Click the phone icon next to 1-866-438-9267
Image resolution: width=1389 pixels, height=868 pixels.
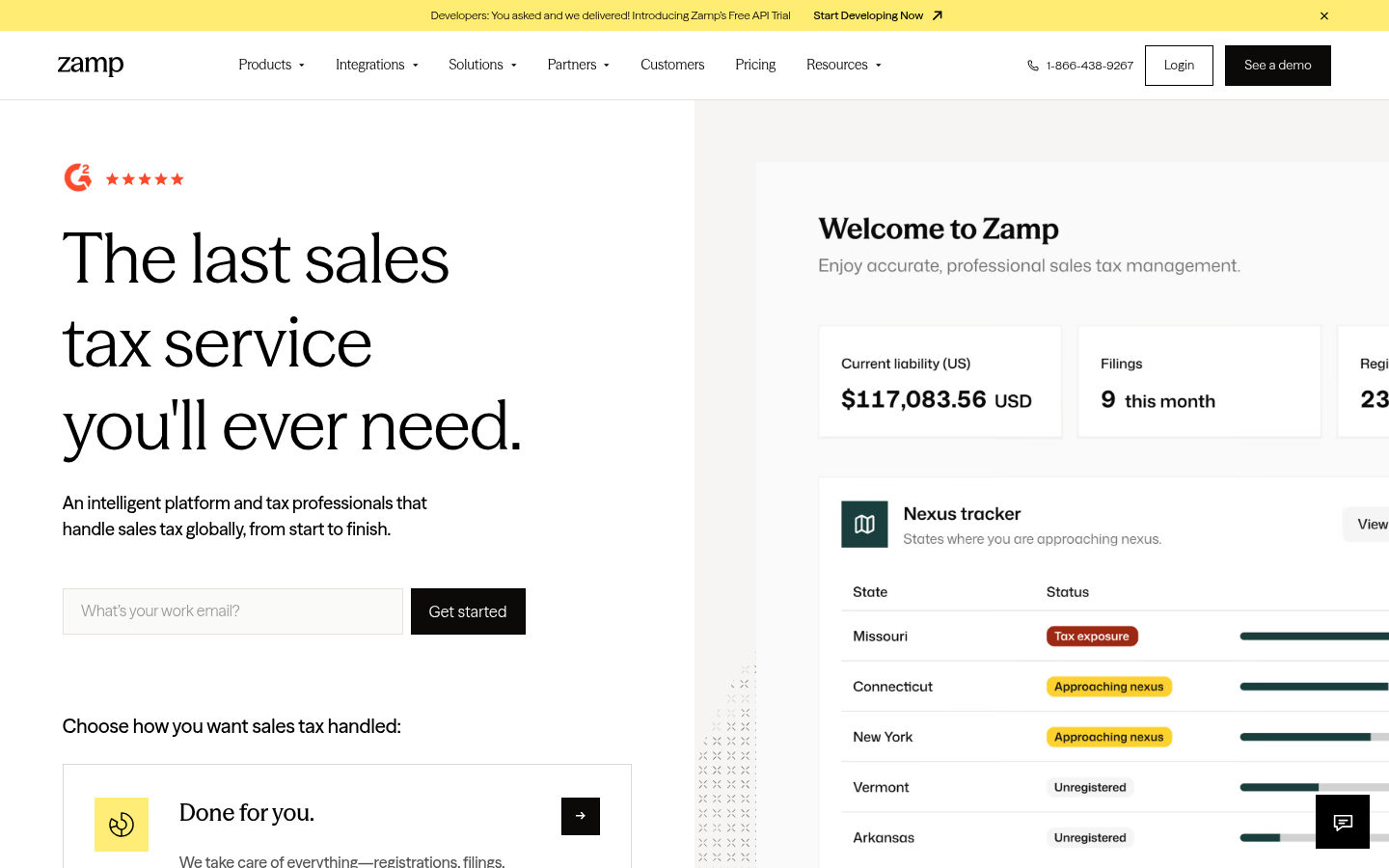(x=1033, y=66)
